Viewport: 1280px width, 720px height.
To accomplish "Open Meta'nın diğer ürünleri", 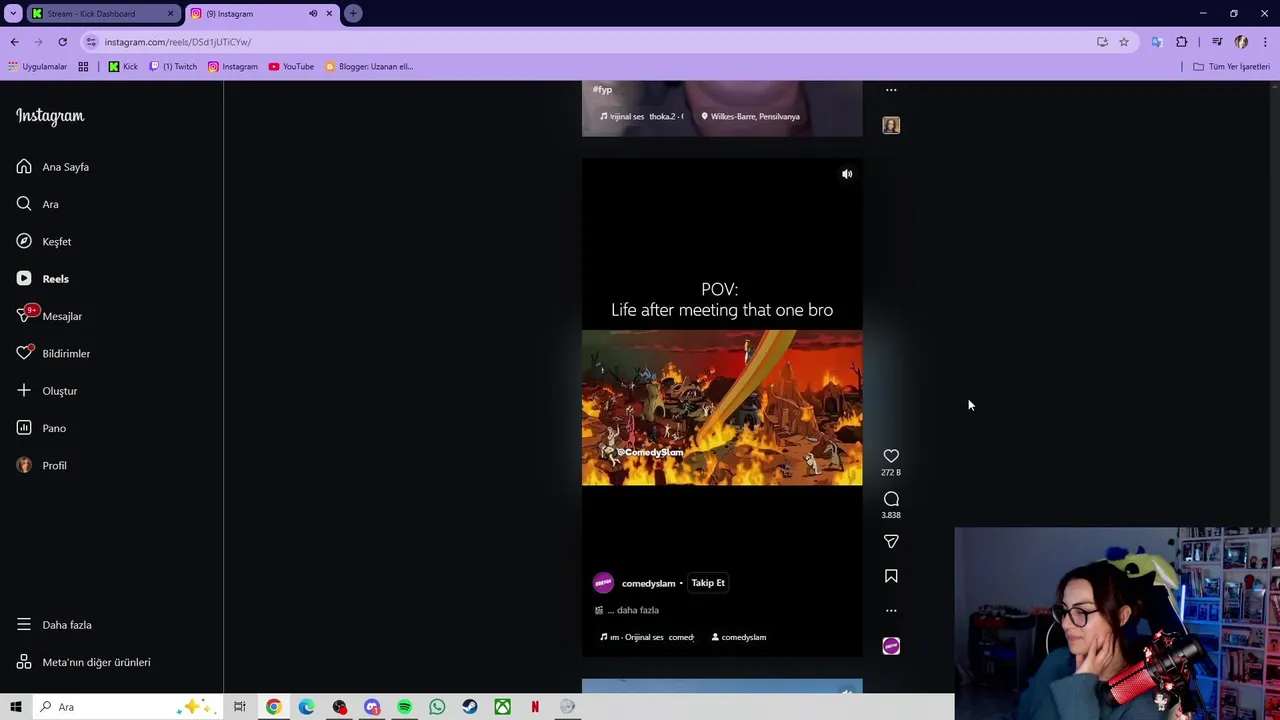I will pos(84,662).
